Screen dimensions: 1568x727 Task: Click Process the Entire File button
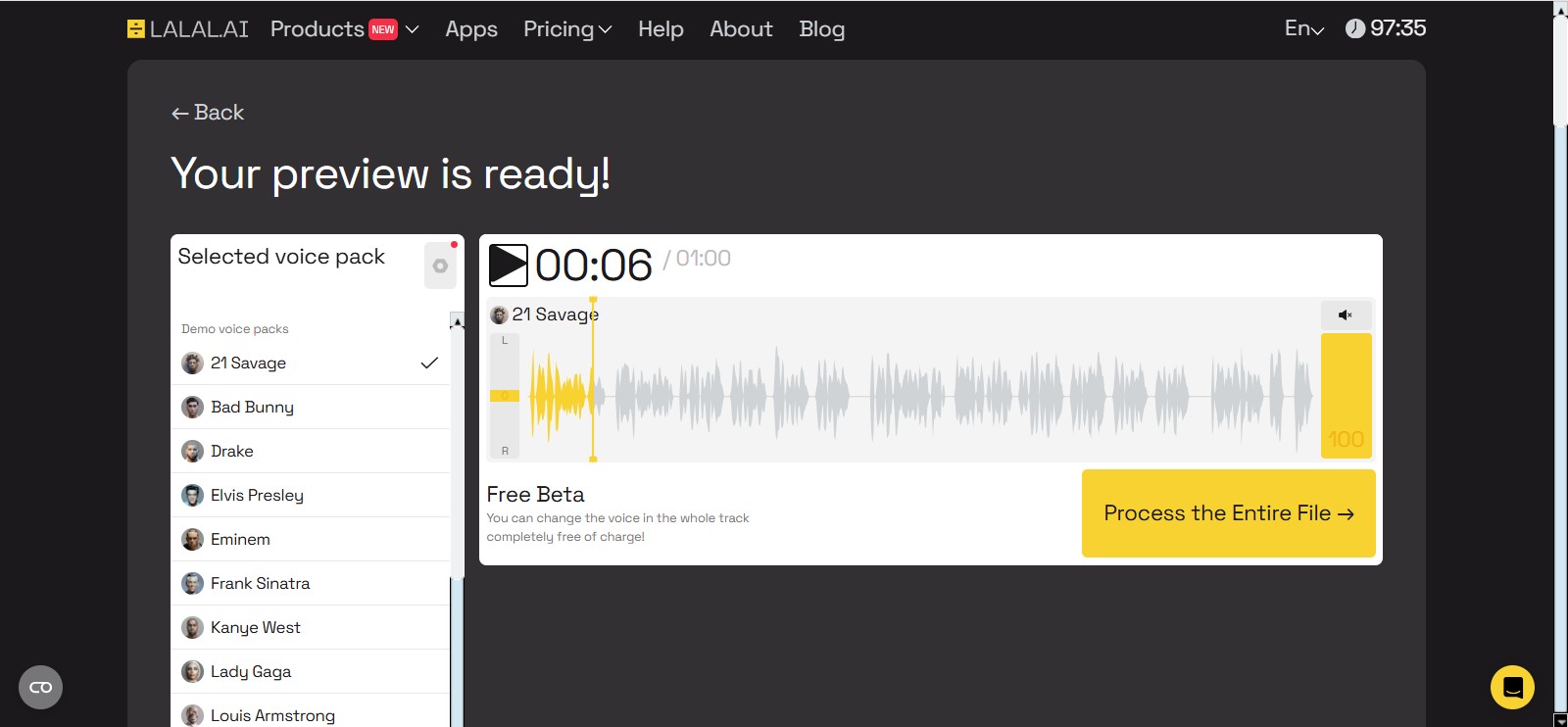1229,513
